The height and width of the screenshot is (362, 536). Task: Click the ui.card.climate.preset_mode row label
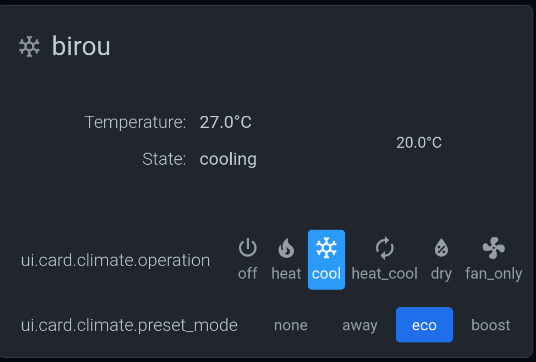coord(129,325)
